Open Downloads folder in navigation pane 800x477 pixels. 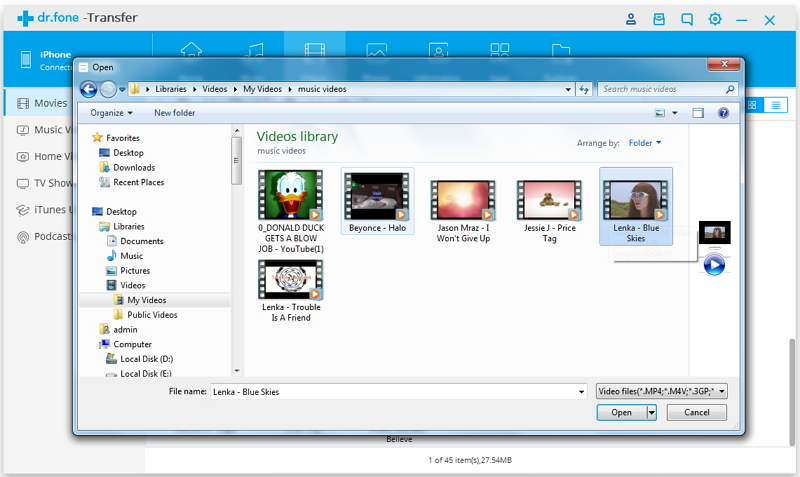[x=127, y=167]
